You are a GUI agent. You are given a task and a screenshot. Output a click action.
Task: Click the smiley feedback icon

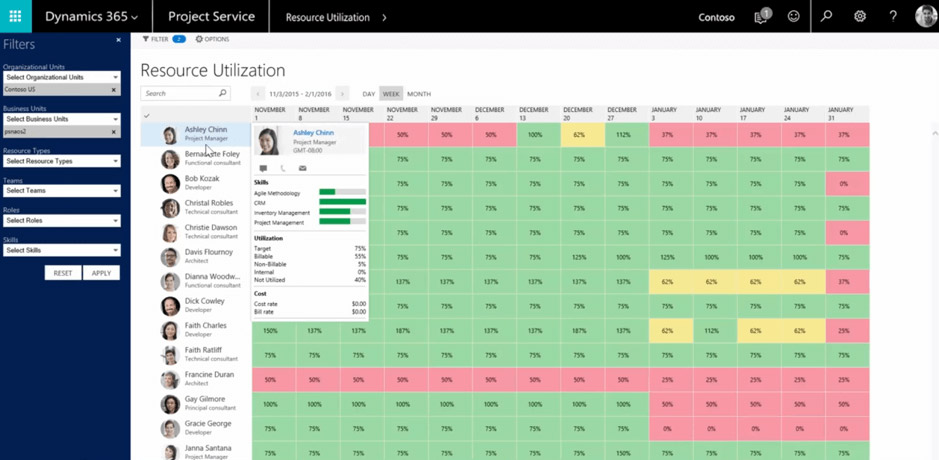[x=793, y=17]
